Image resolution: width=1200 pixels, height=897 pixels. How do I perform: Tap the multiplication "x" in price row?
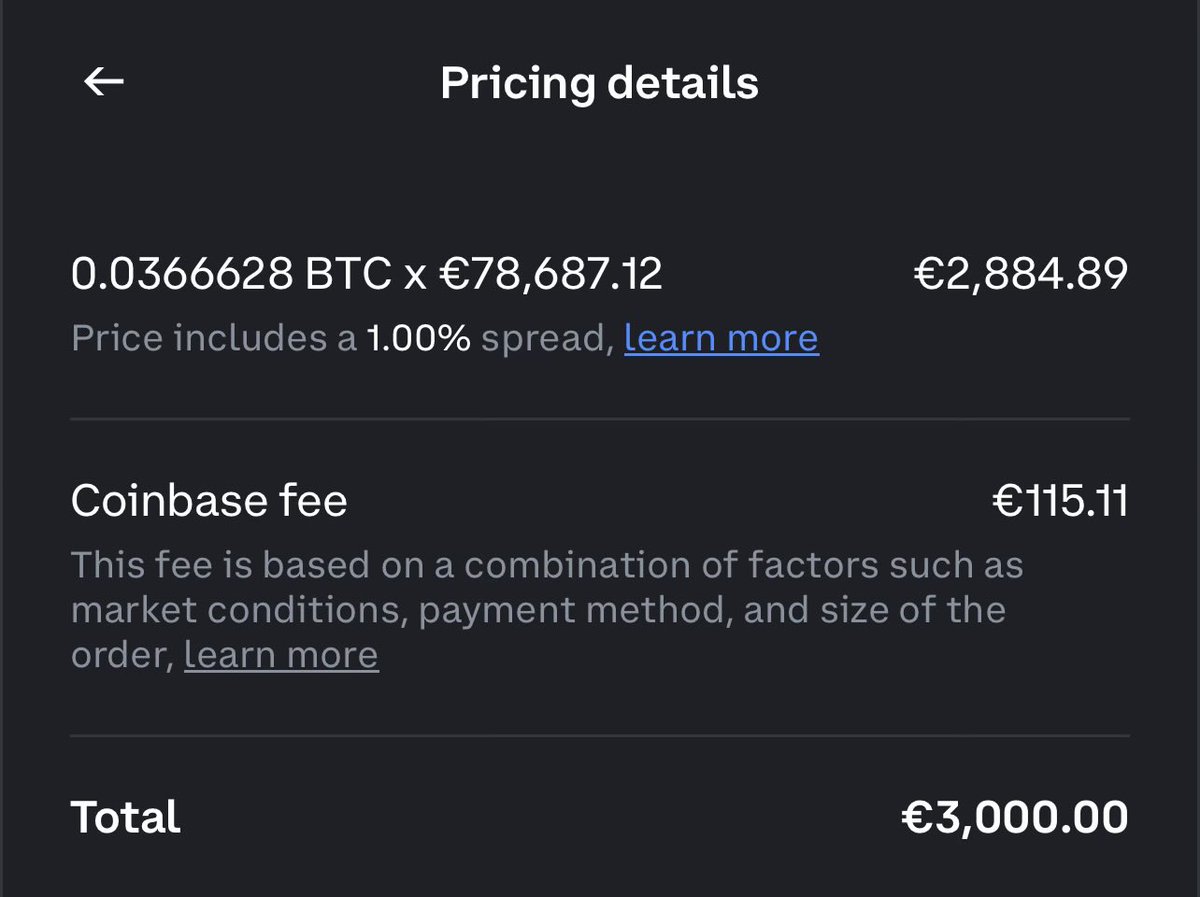click(x=415, y=274)
